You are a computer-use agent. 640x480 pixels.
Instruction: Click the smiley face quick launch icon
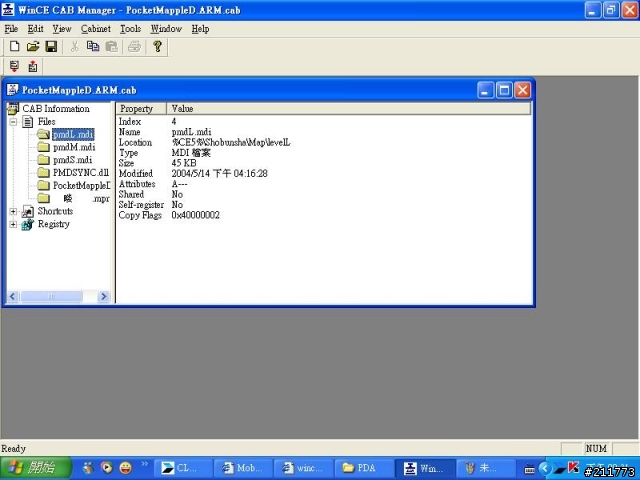click(x=125, y=468)
